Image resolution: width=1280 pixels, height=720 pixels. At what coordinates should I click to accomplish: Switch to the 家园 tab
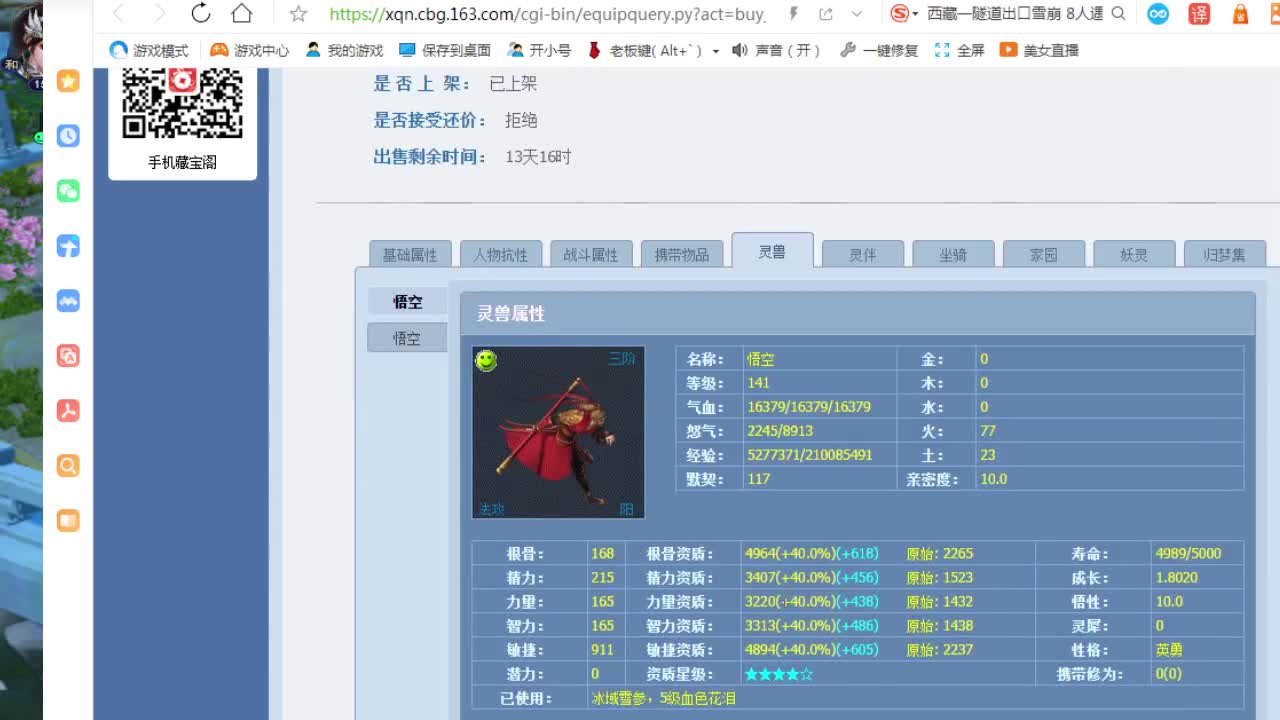point(1044,255)
